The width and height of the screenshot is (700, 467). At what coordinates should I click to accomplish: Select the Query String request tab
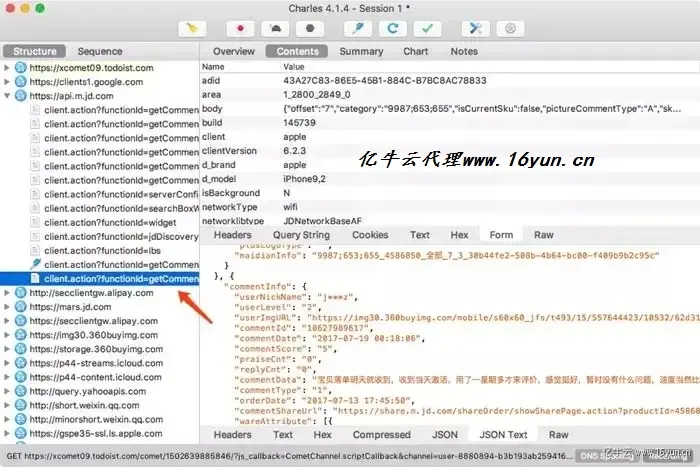(x=301, y=235)
